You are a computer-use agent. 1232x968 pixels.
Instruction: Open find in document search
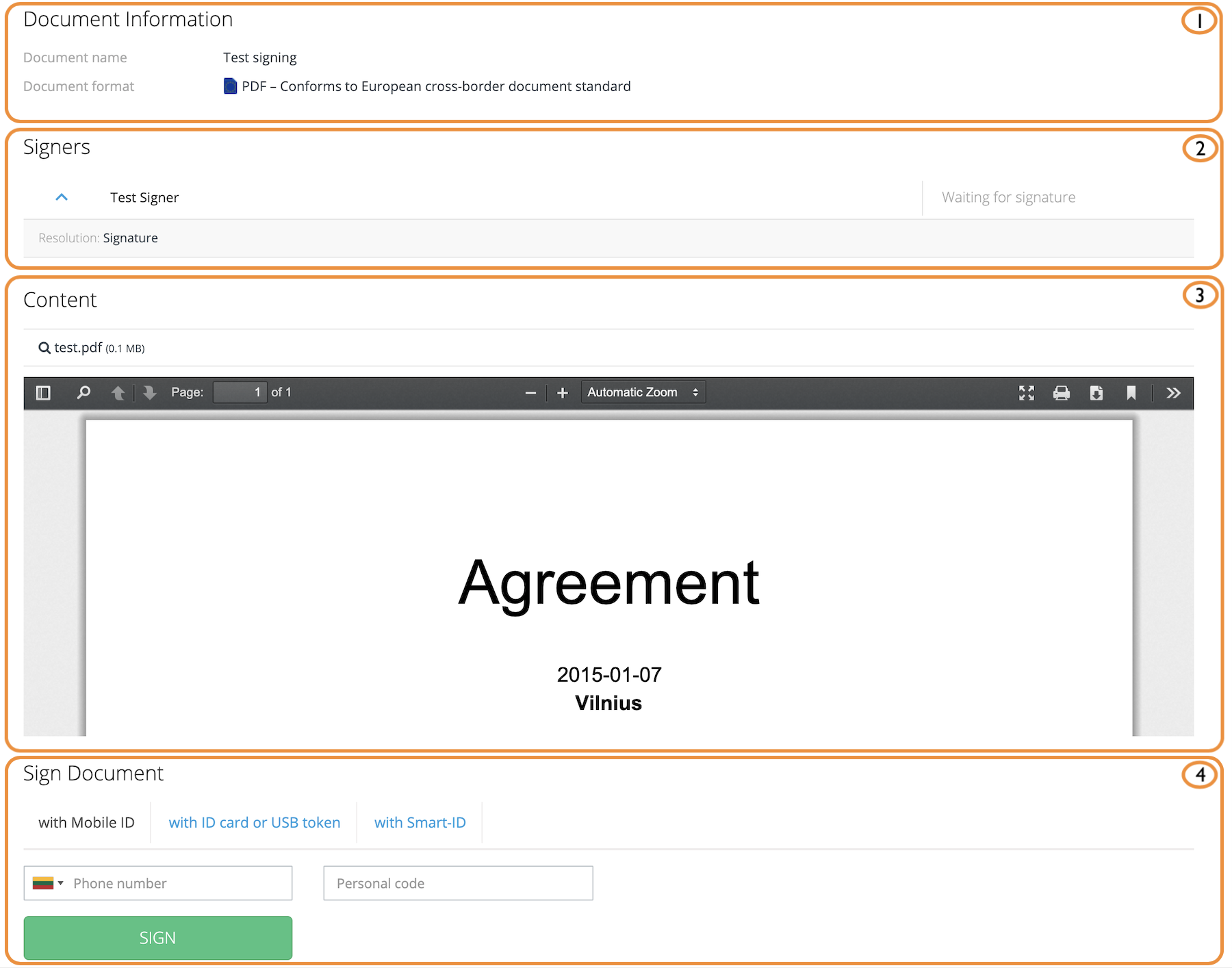[x=84, y=393]
